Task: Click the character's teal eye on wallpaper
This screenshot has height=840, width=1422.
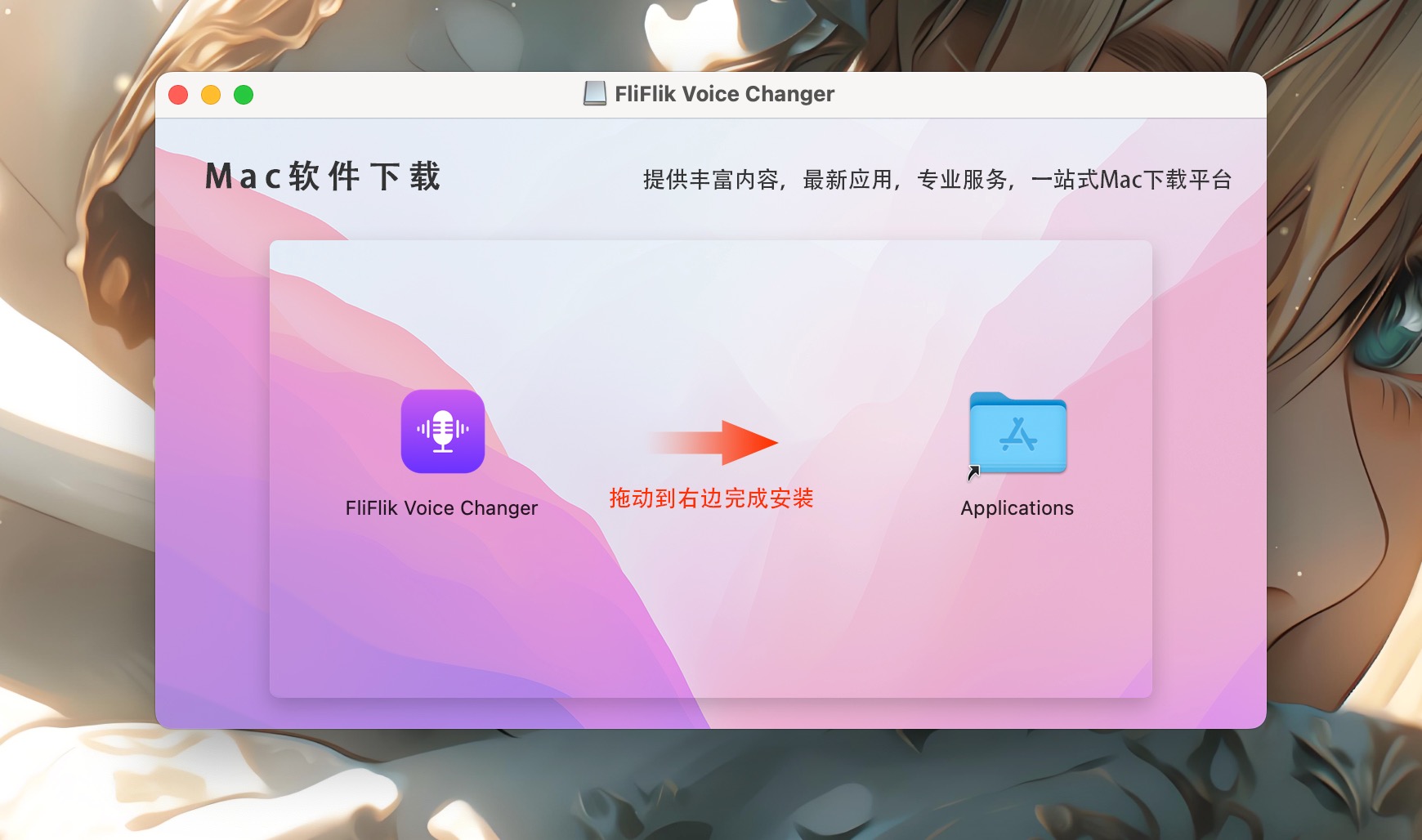Action: click(x=1389, y=335)
